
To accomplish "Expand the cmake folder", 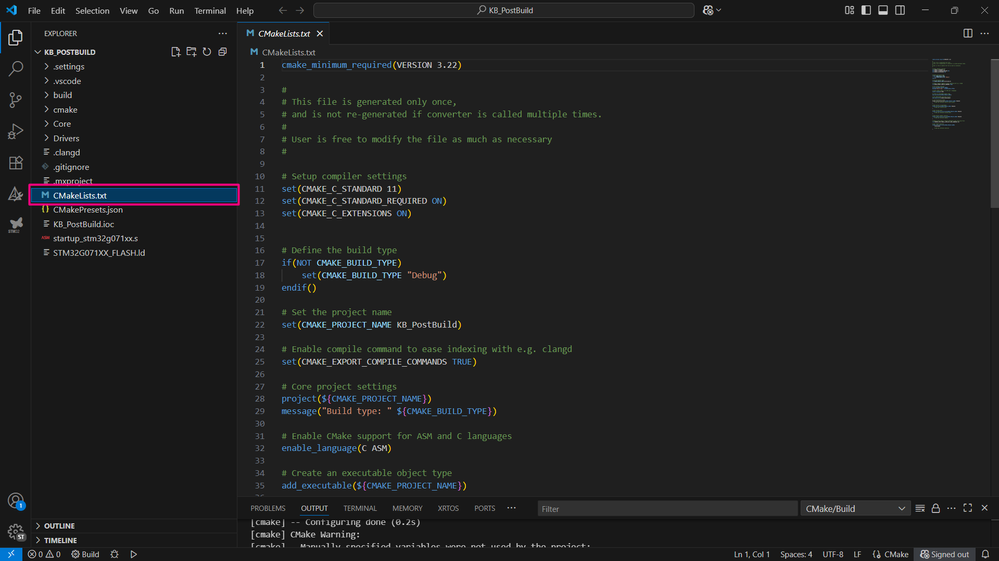I will [134, 110].
